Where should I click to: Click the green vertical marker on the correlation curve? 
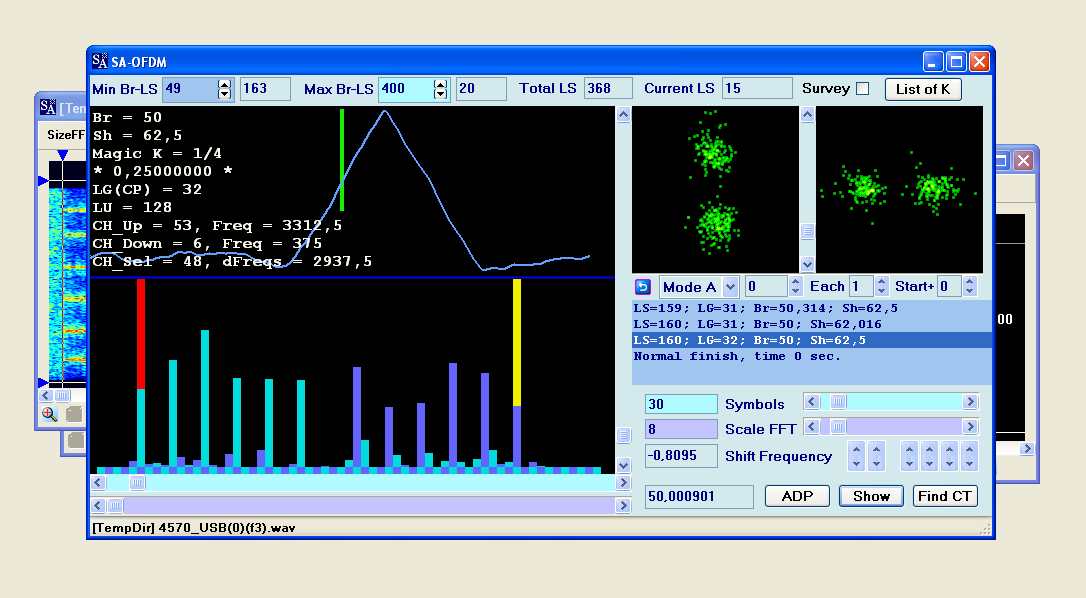point(341,159)
